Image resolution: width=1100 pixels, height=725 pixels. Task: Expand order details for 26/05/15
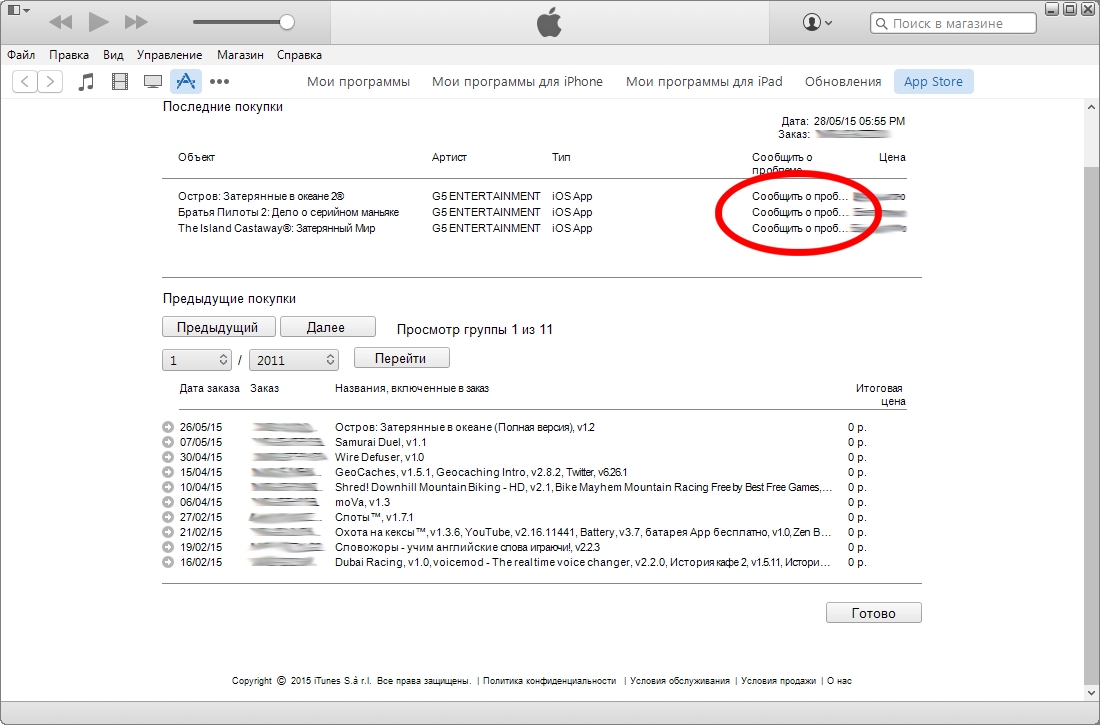pyautogui.click(x=167, y=427)
